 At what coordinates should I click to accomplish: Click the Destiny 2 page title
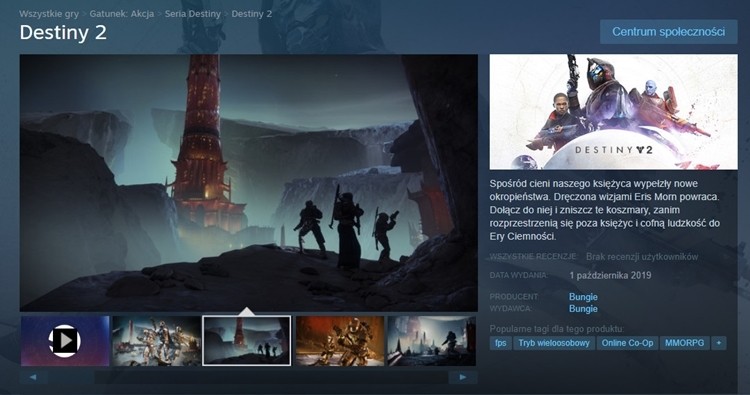coord(63,33)
